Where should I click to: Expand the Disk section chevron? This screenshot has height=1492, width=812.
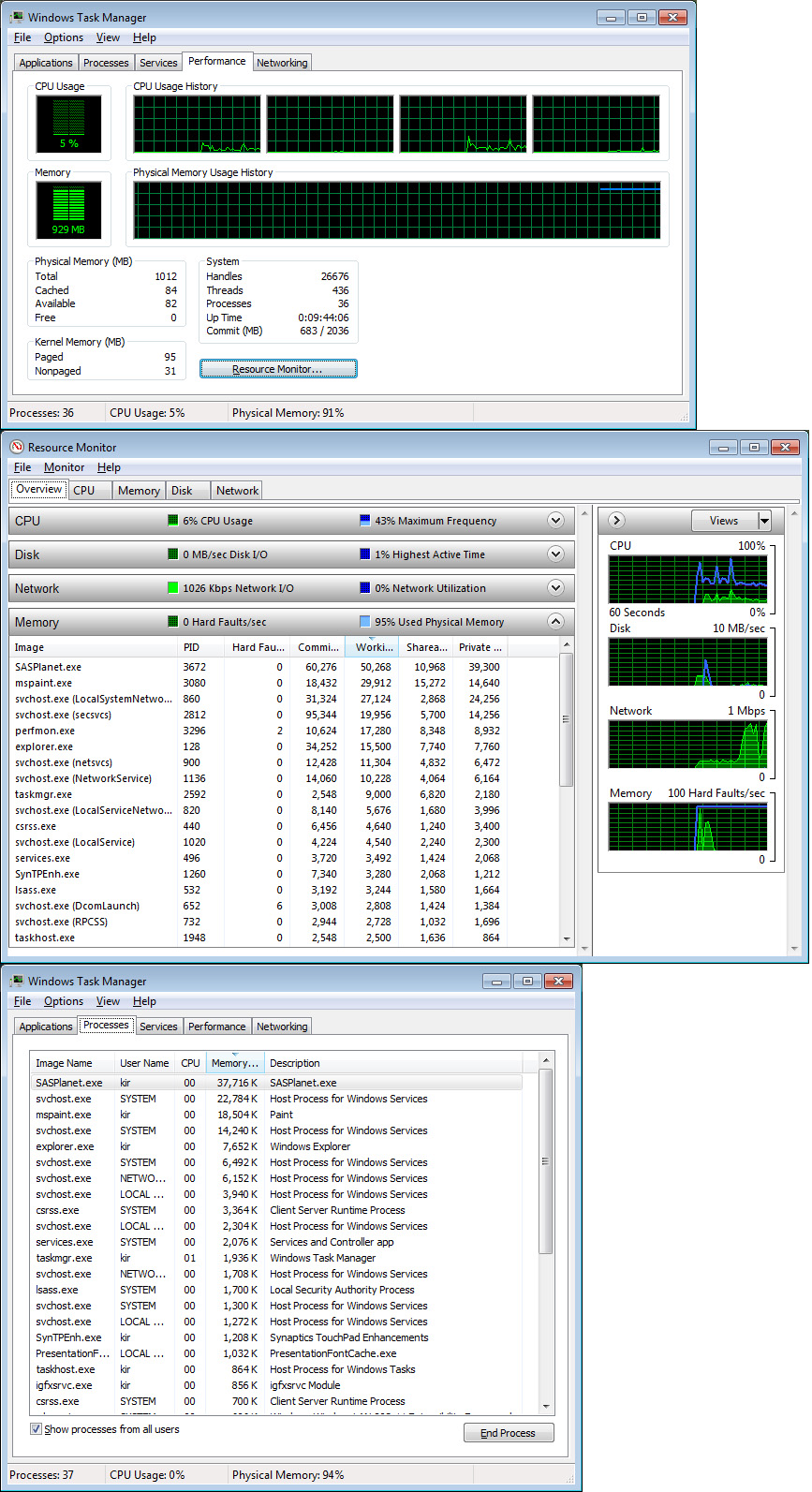[x=555, y=554]
